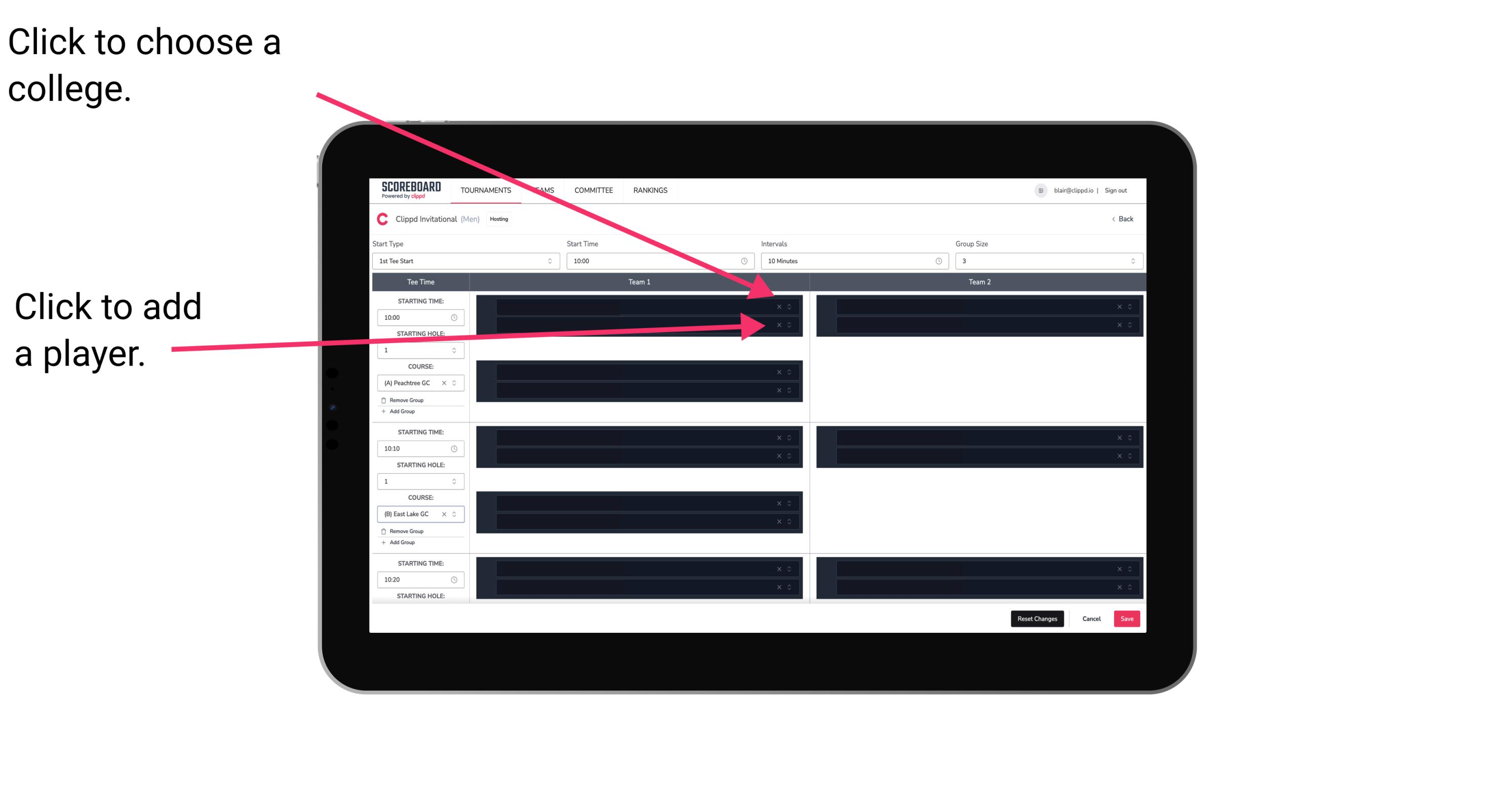The image size is (1510, 812).
Task: Click the X icon beside Peachtree GC course
Action: tap(447, 383)
